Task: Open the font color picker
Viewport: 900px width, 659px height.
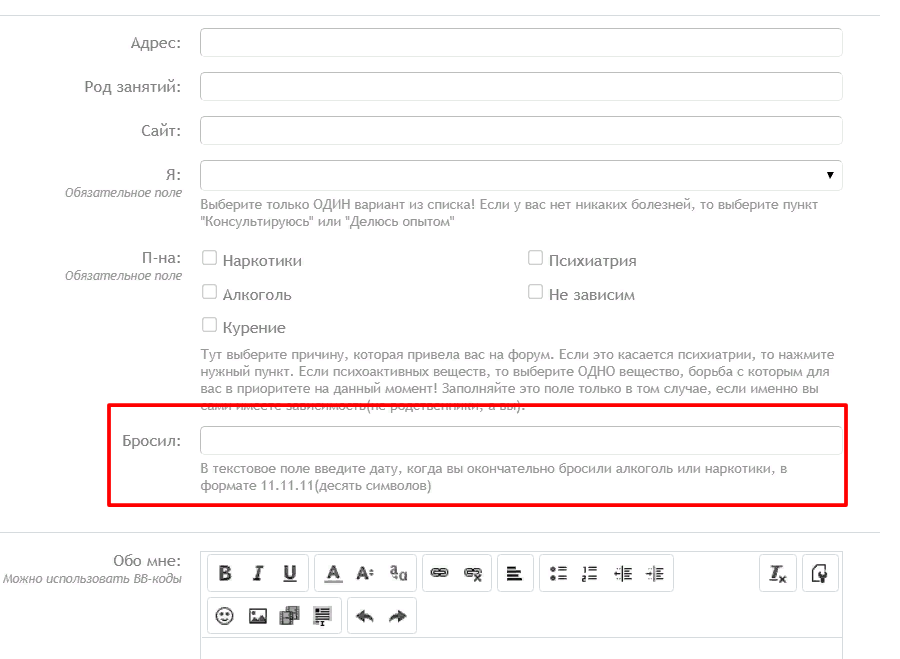Action: point(333,573)
